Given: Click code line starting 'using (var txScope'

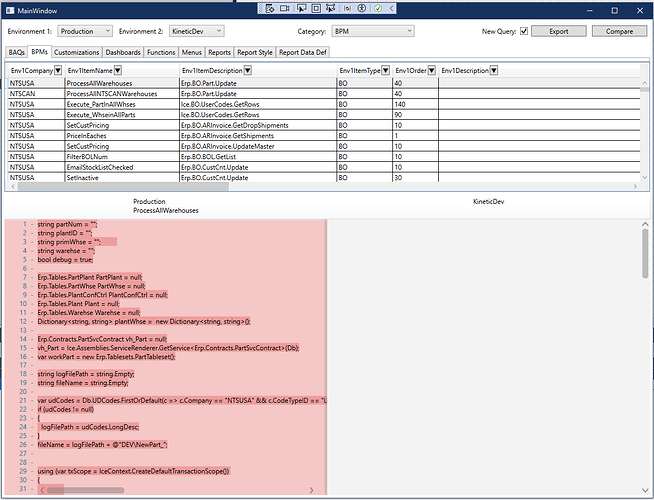Looking at the screenshot, I should 133,471.
